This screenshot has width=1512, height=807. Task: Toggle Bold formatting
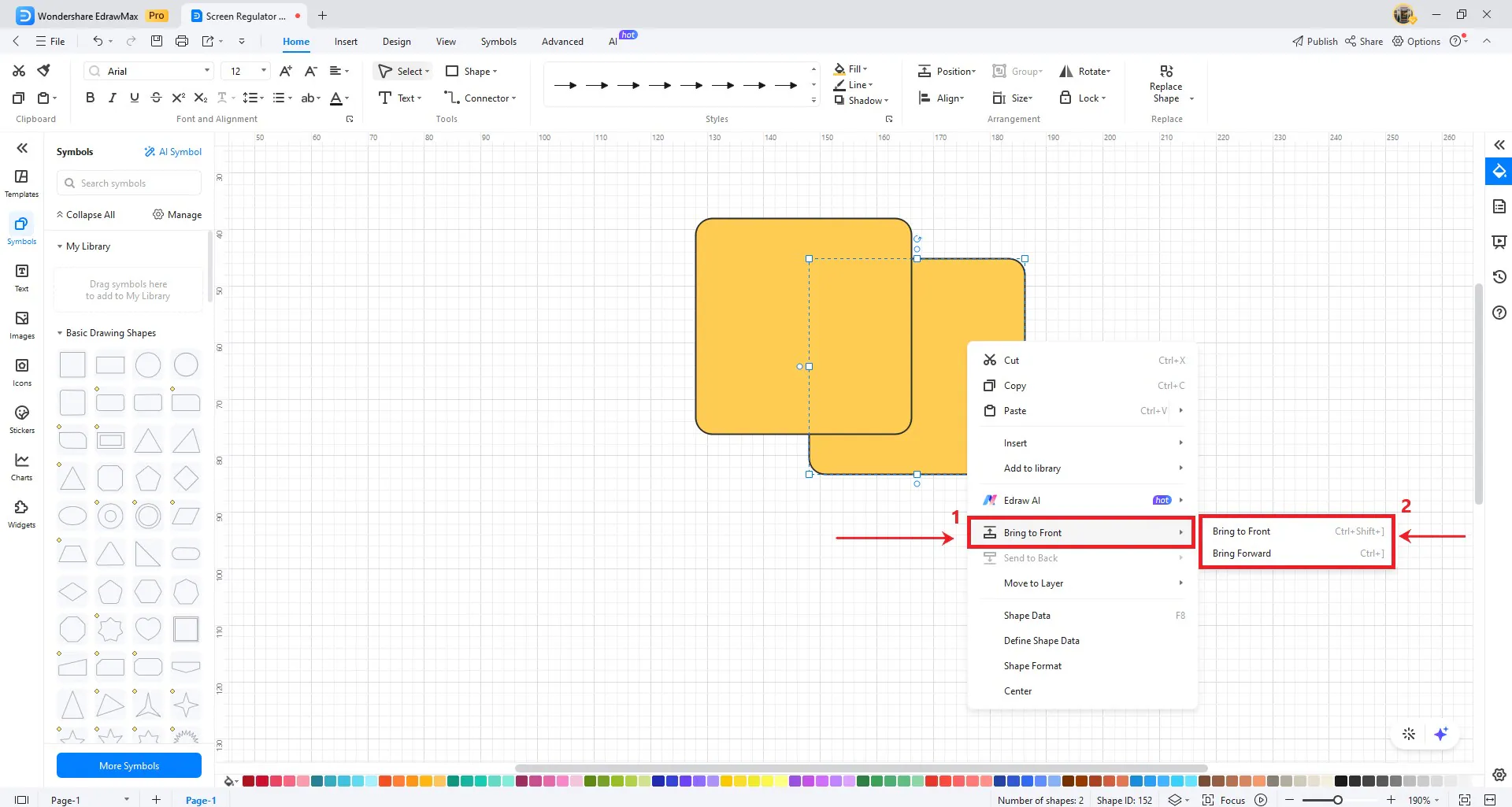[x=90, y=98]
